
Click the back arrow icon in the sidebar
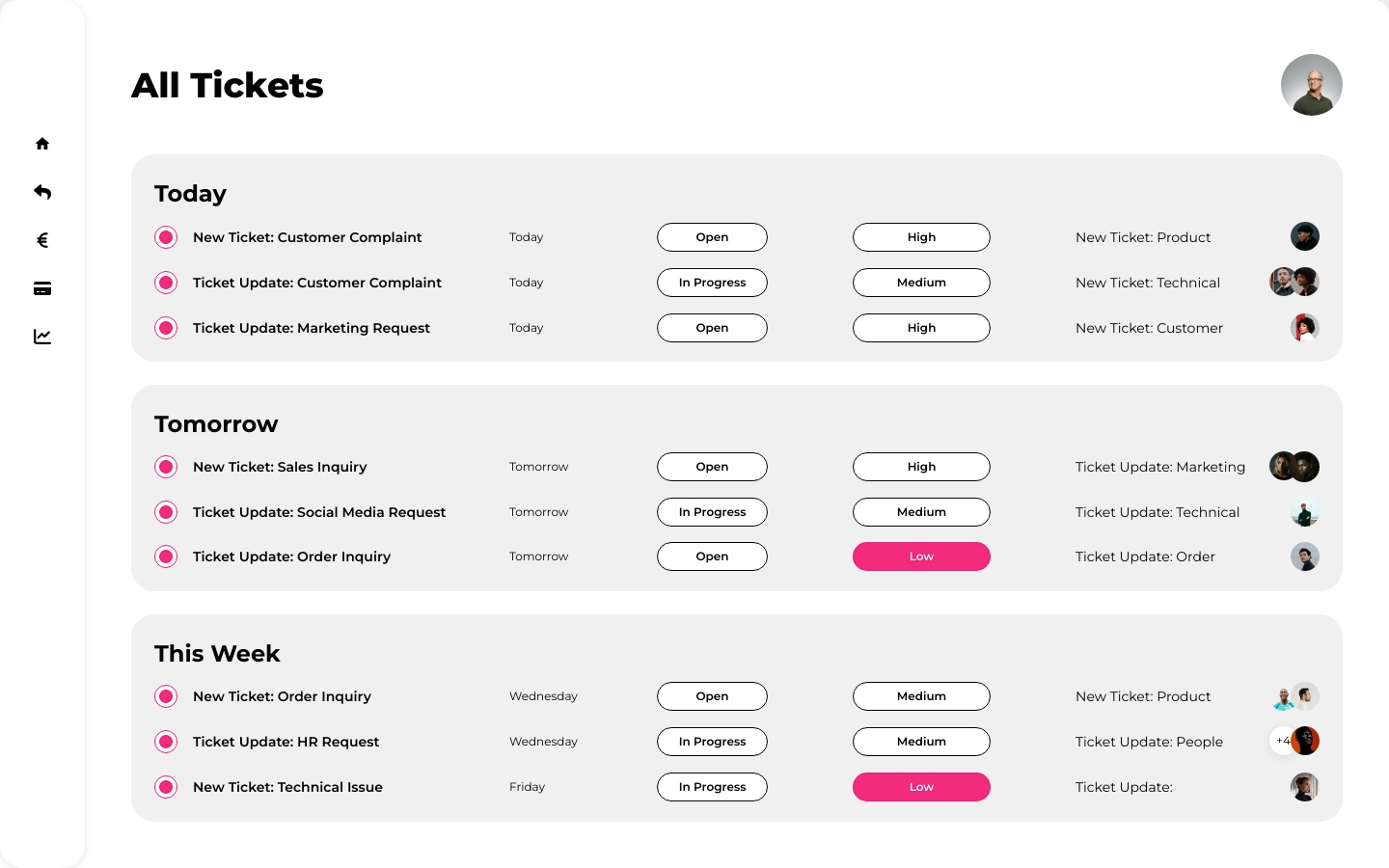(x=42, y=191)
